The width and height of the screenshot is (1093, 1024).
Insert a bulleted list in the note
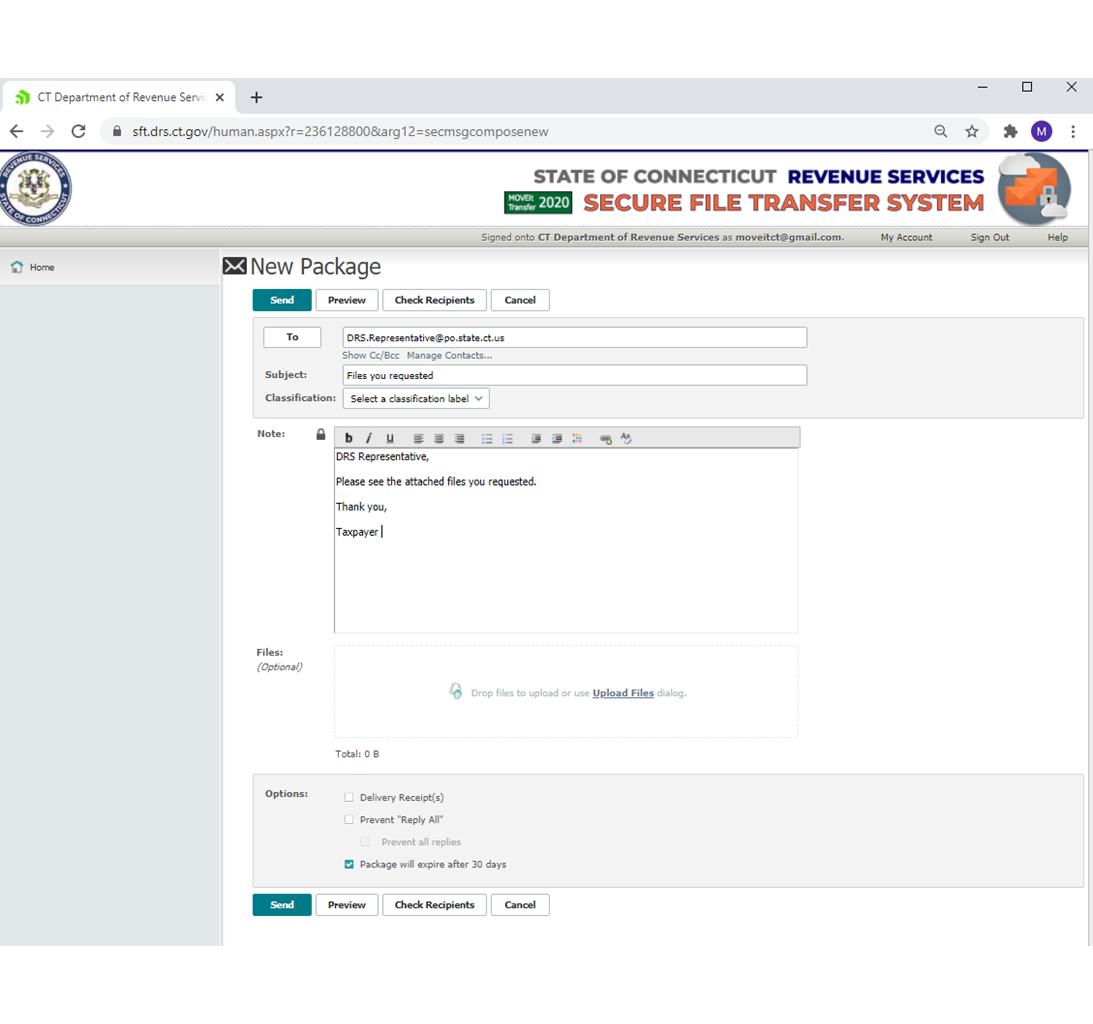pyautogui.click(x=487, y=439)
